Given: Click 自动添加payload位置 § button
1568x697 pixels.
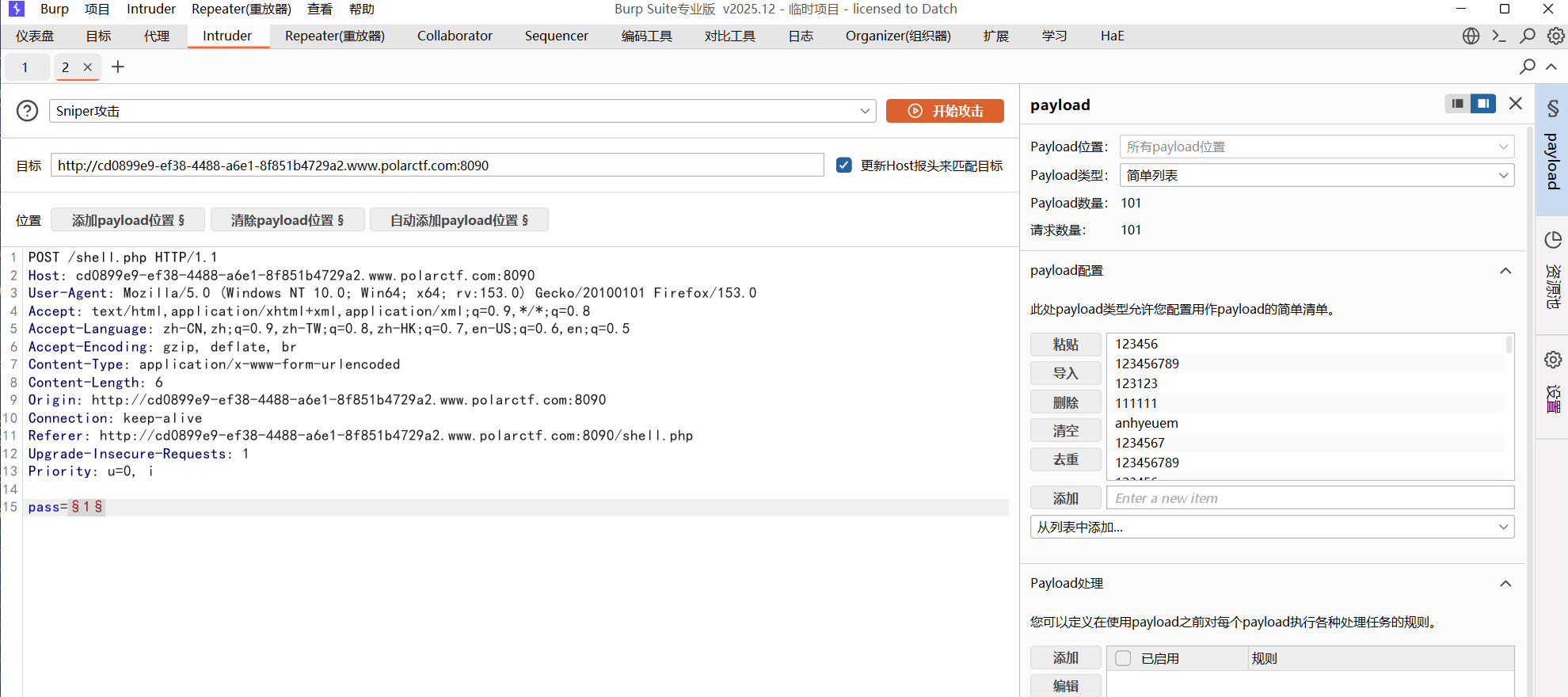Looking at the screenshot, I should click(x=459, y=220).
